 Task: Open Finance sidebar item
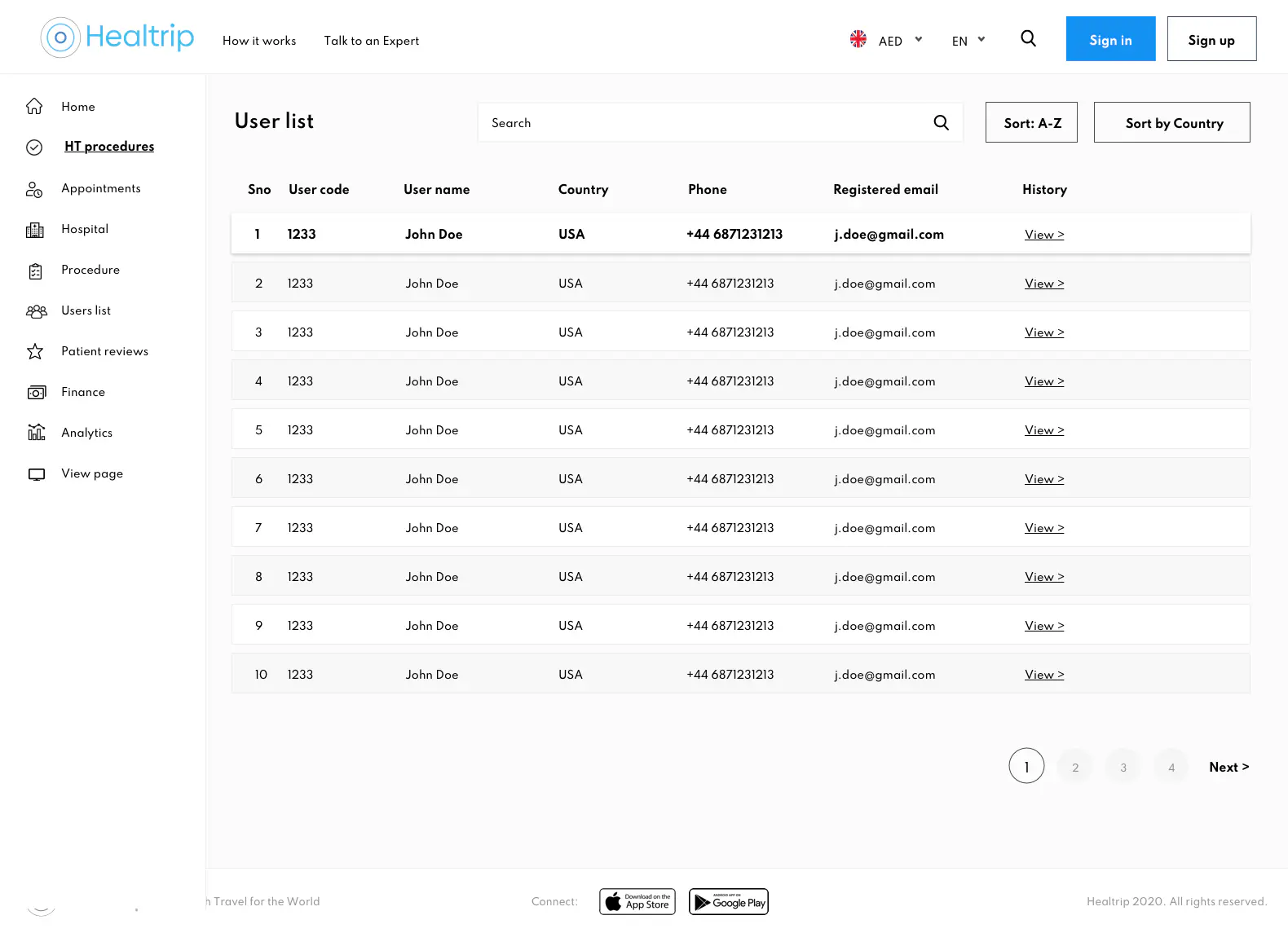point(83,392)
